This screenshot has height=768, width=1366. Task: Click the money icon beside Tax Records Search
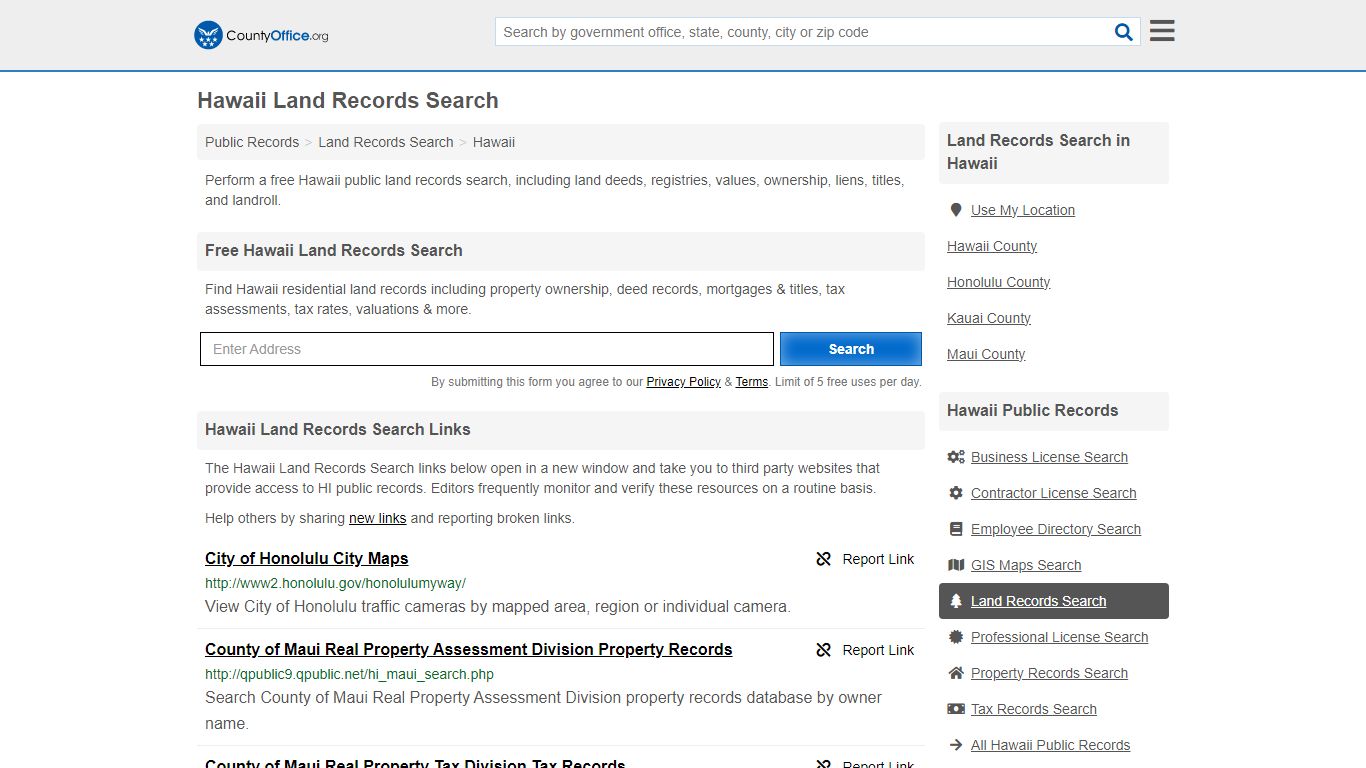[x=956, y=709]
